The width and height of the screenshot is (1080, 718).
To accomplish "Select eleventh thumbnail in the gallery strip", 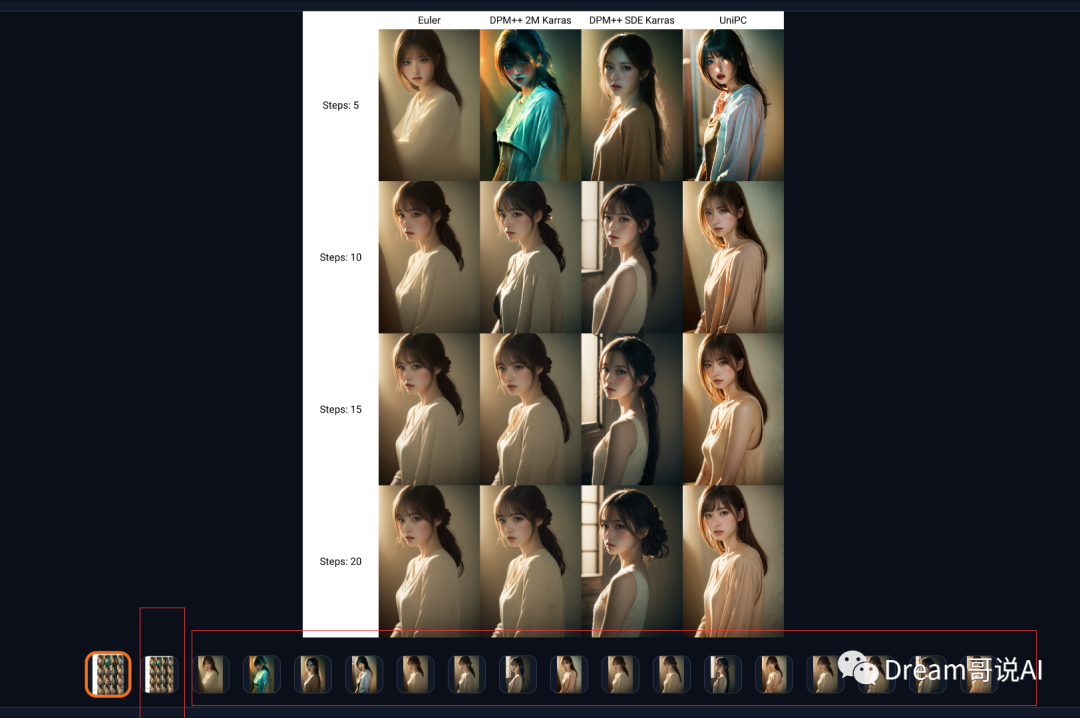I will tap(620, 674).
